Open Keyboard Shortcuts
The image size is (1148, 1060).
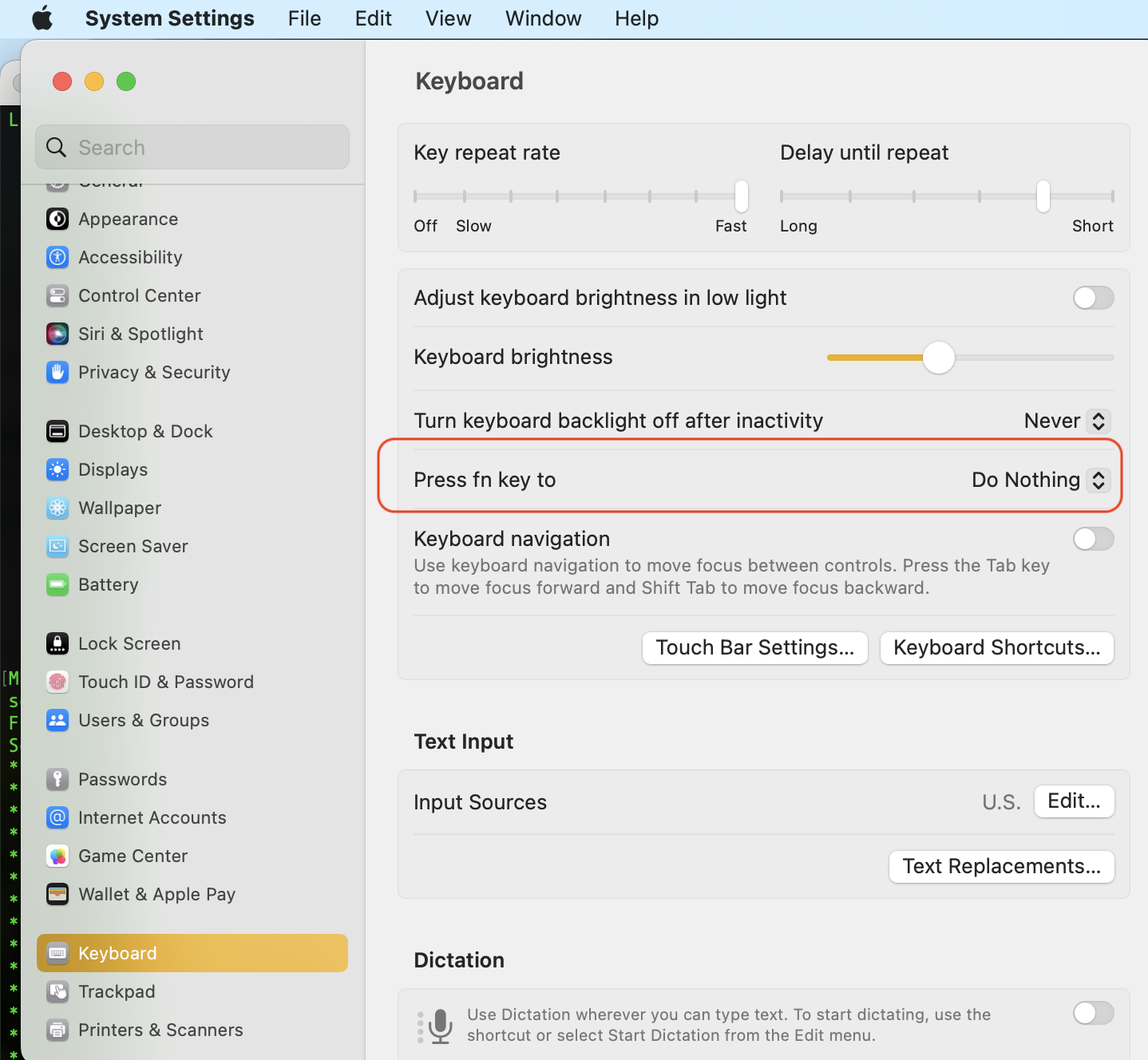click(x=996, y=647)
